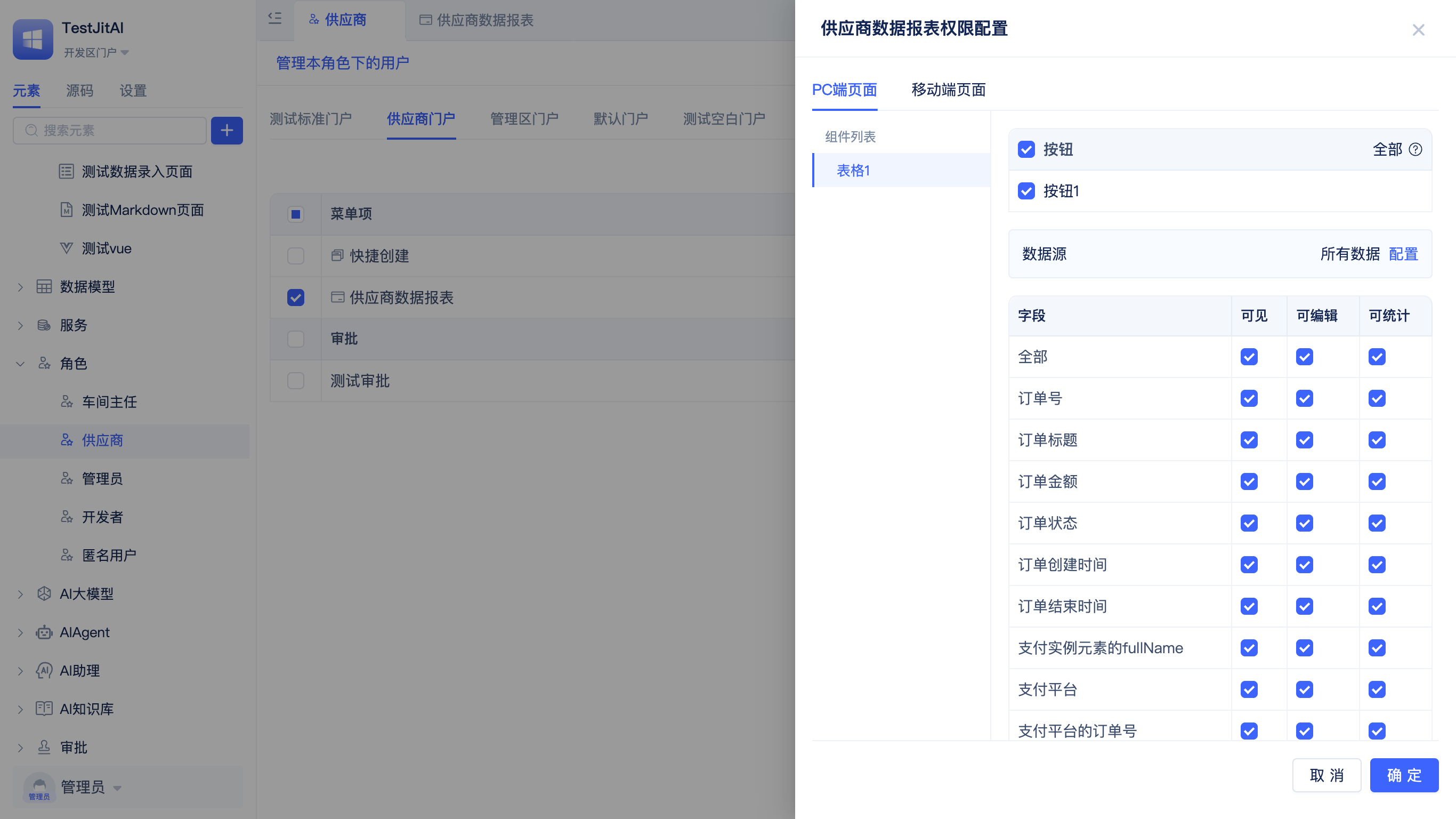This screenshot has width=1456, height=819.
Task: Click the 快捷创建 menu item icon
Action: [337, 255]
